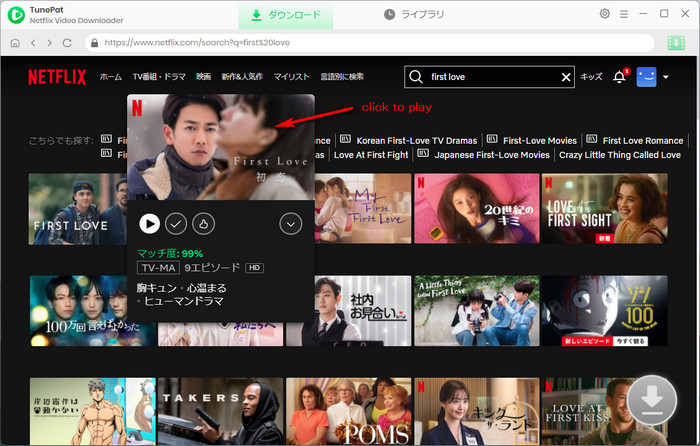This screenshot has height=446, width=700.
Task: Open TunePat settings gear
Action: pyautogui.click(x=604, y=14)
